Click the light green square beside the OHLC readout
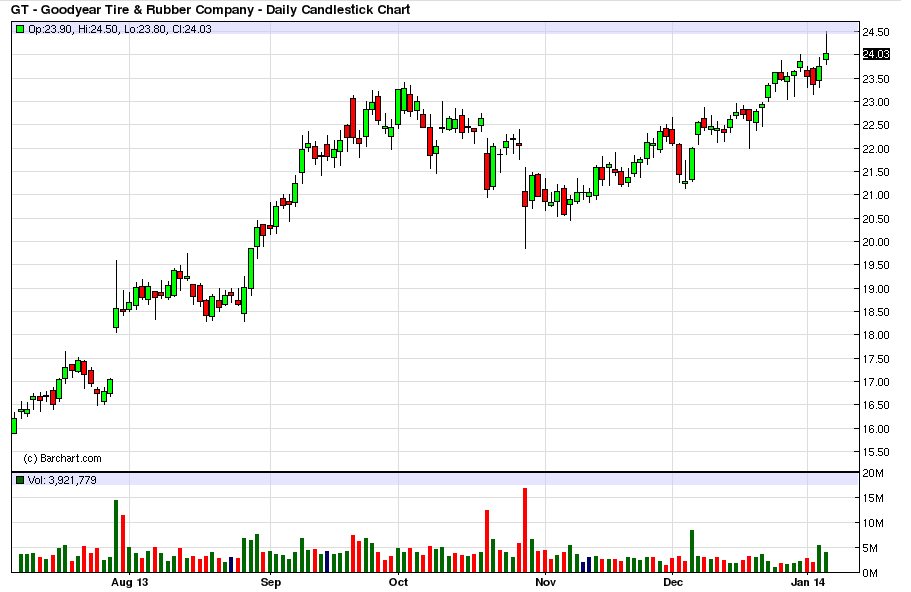Image resolution: width=911 pixels, height=592 pixels. pyautogui.click(x=20, y=29)
